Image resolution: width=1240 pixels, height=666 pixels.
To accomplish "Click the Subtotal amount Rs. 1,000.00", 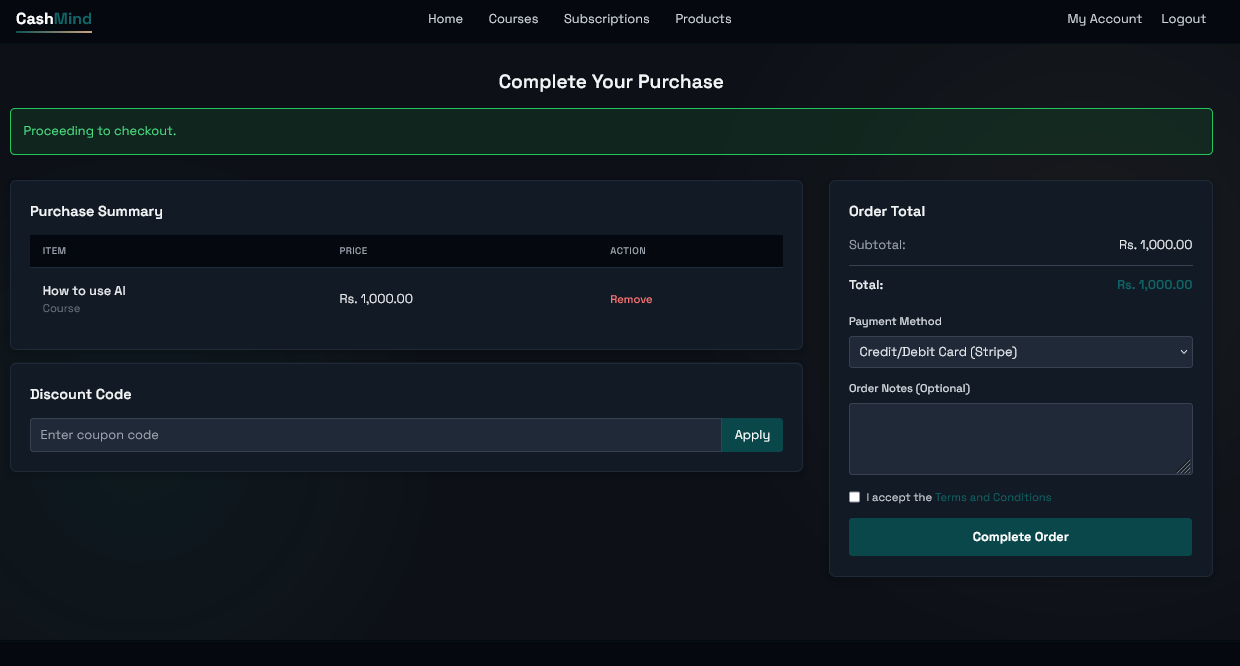I will 1155,245.
